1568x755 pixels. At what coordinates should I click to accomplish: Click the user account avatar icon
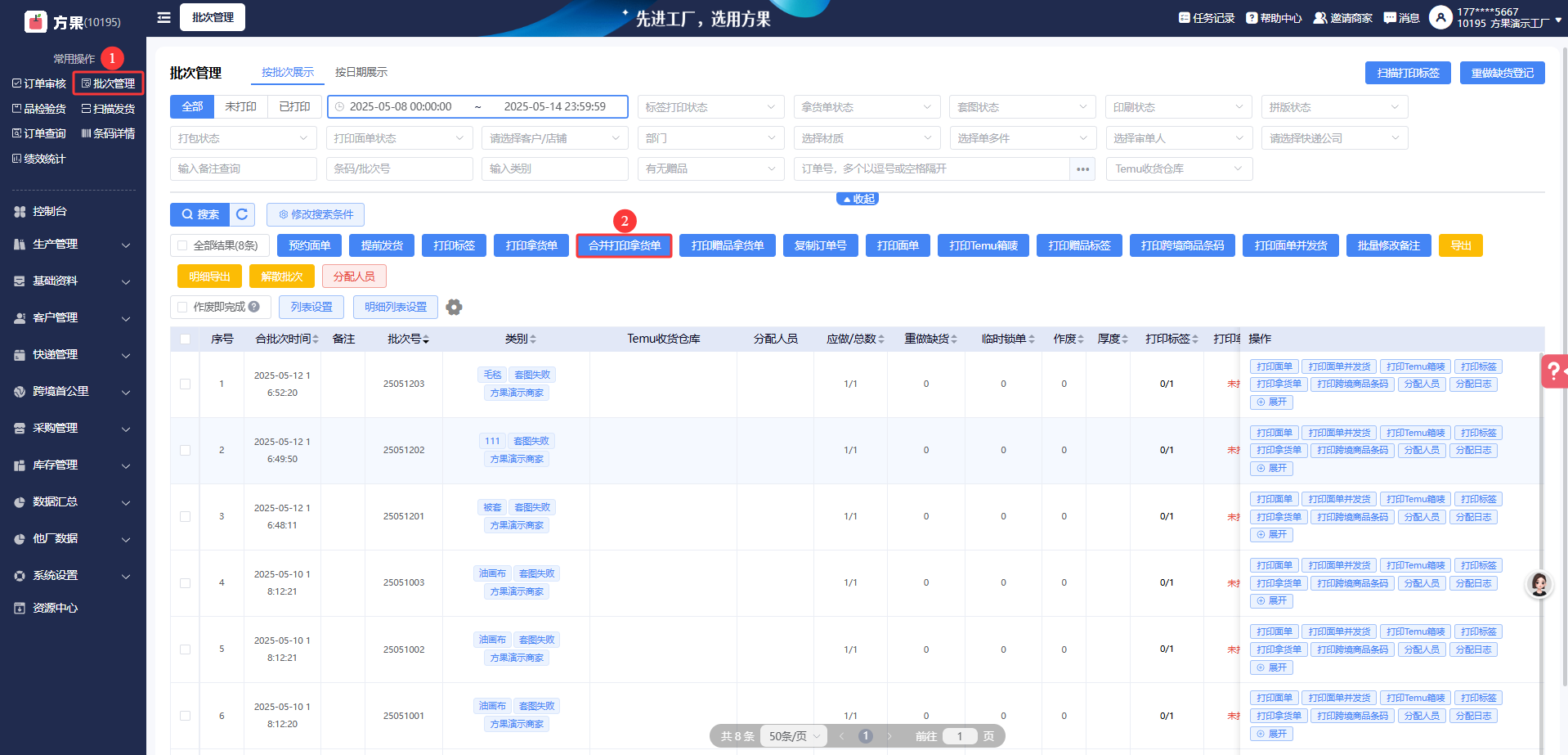tap(1440, 17)
